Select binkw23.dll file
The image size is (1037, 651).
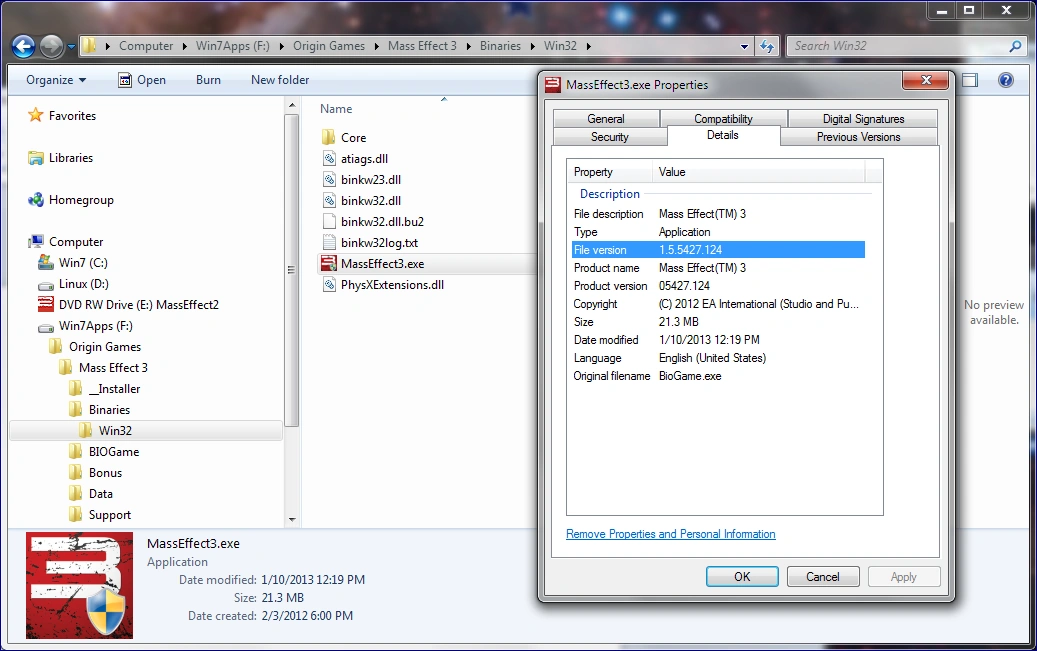click(x=361, y=180)
